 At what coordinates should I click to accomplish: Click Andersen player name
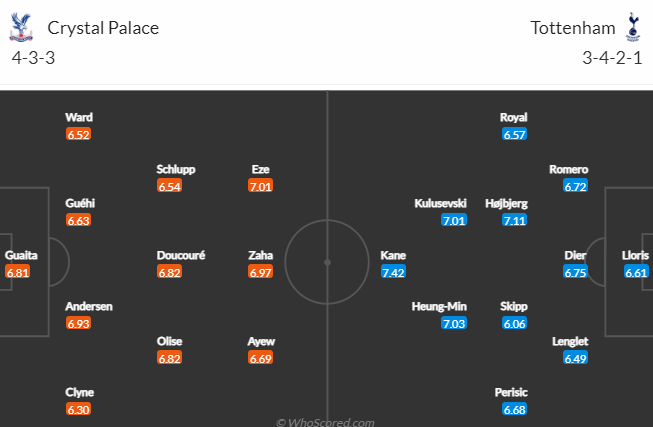click(89, 306)
